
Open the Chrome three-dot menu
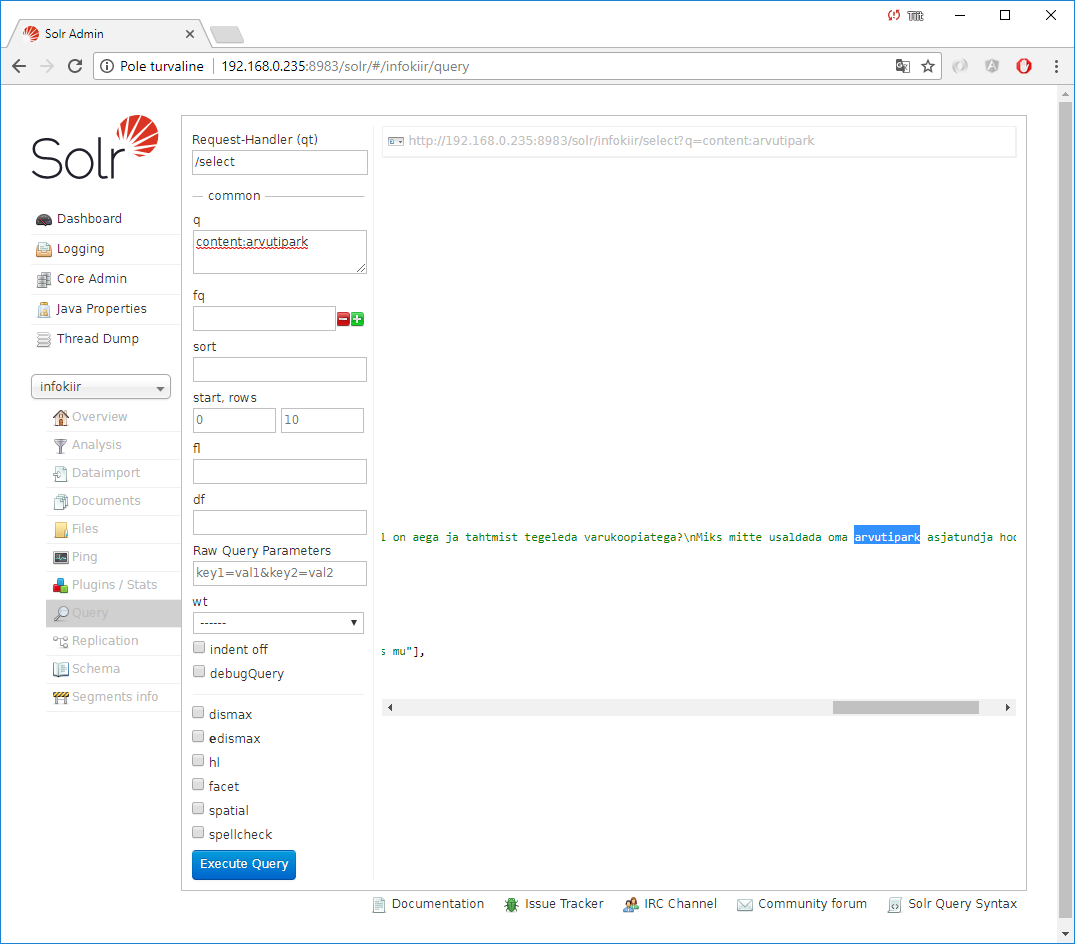(x=1056, y=67)
